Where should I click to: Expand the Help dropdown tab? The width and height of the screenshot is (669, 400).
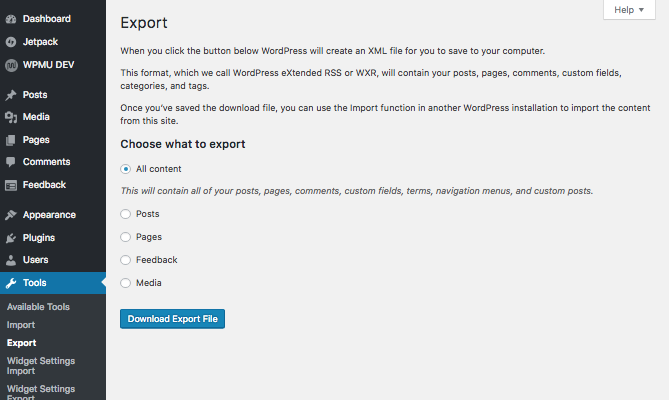[629, 9]
